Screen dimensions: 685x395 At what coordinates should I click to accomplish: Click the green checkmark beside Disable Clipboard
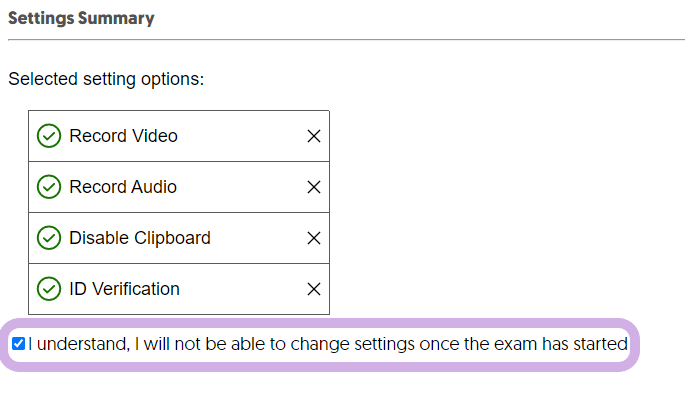tap(49, 238)
